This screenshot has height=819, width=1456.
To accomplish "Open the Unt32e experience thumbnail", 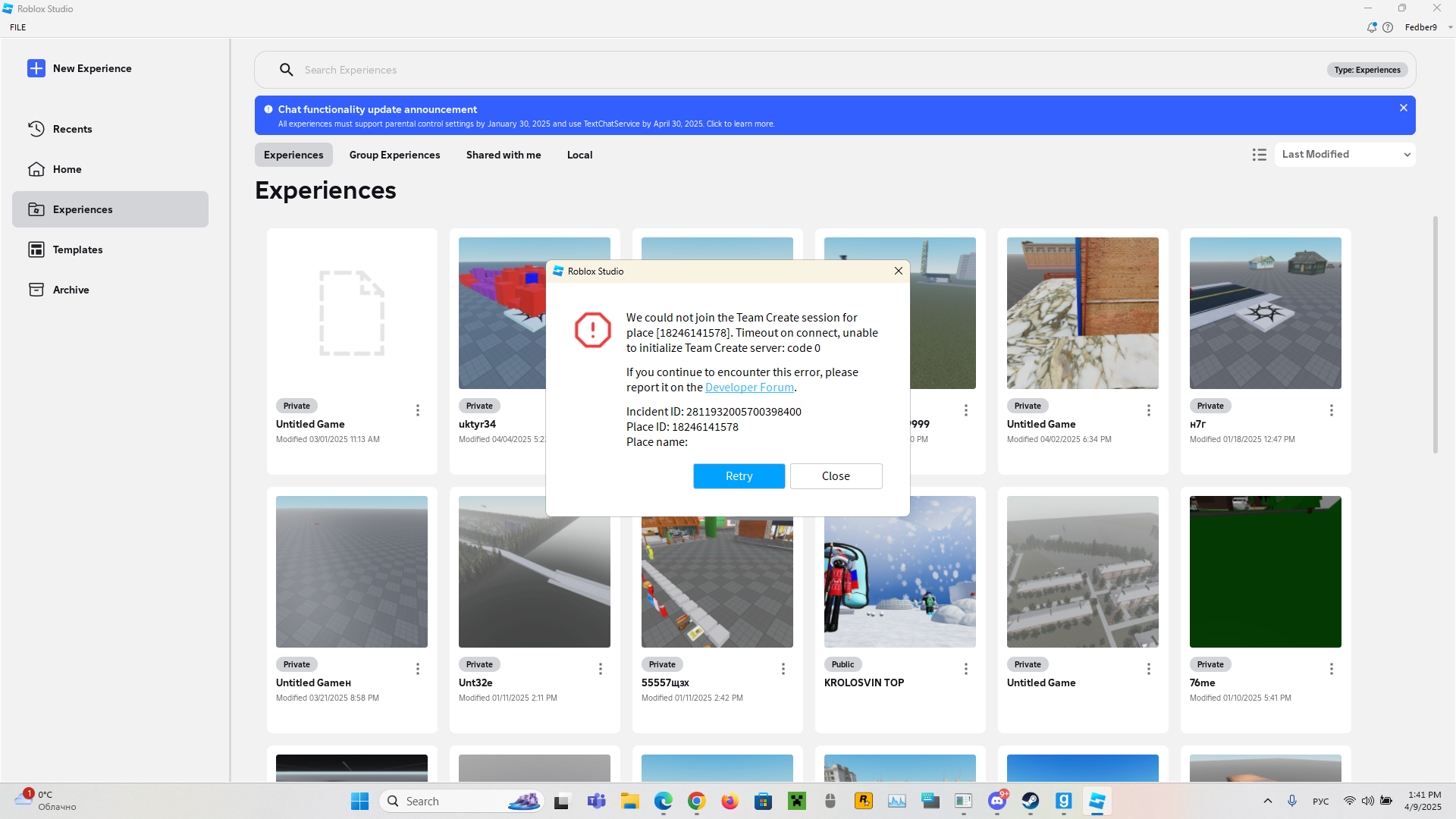I will tap(535, 572).
